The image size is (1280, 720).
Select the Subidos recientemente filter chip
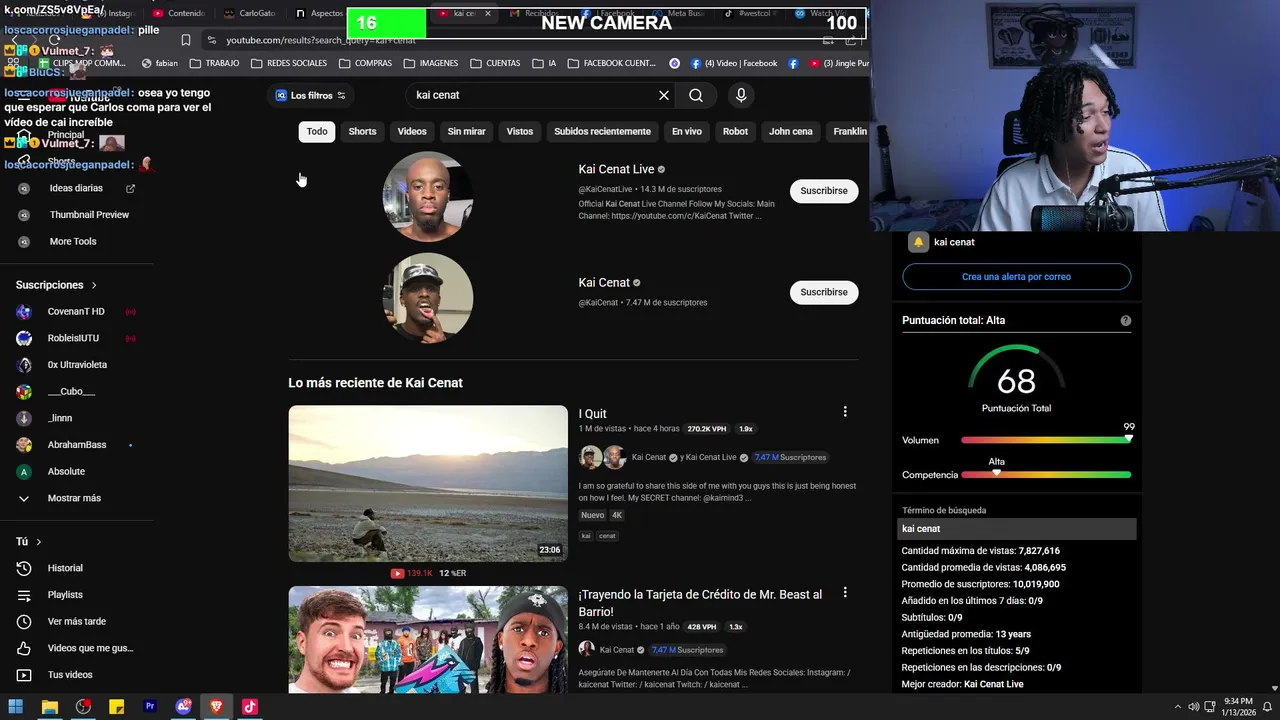pyautogui.click(x=602, y=132)
